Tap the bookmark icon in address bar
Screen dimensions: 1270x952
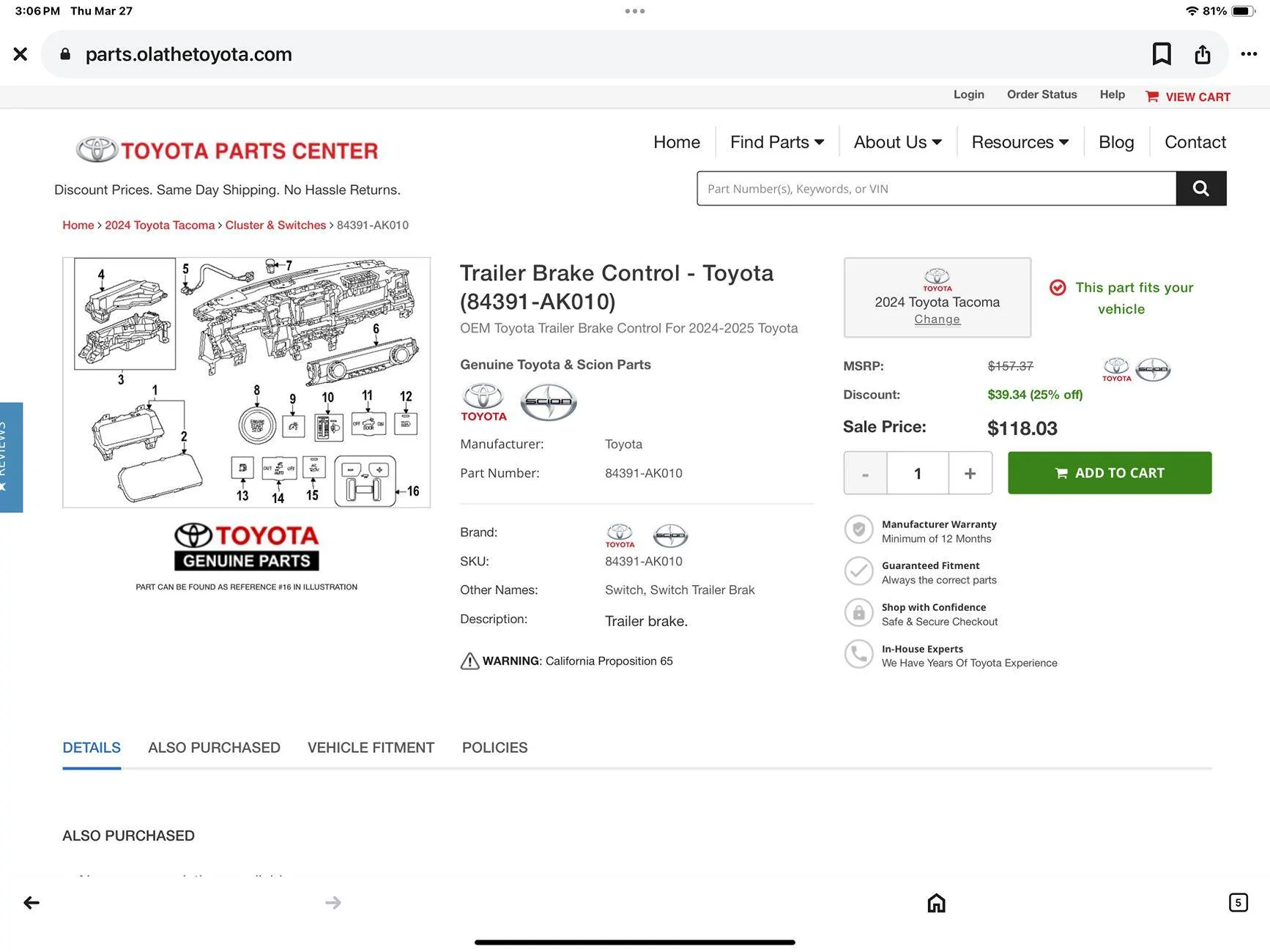click(x=1162, y=53)
